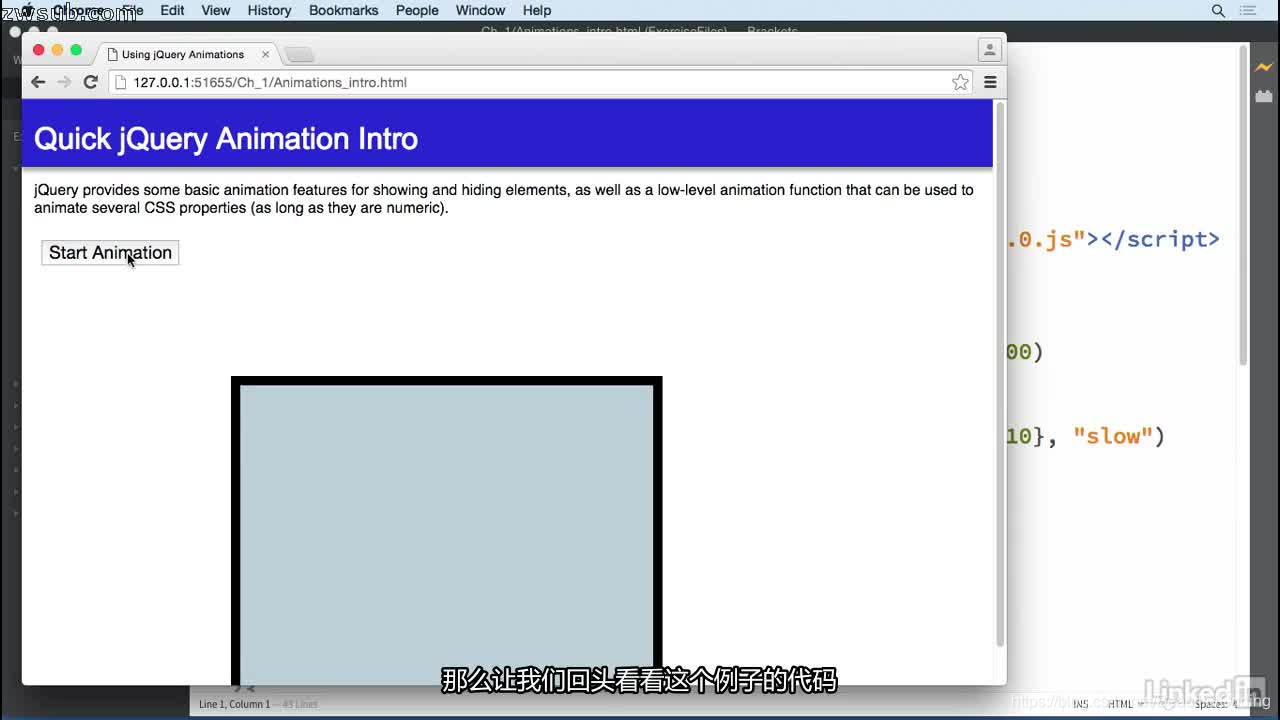This screenshot has width=1280, height=720.
Task: Close the Using jQuery Animations tab
Action: 265,54
